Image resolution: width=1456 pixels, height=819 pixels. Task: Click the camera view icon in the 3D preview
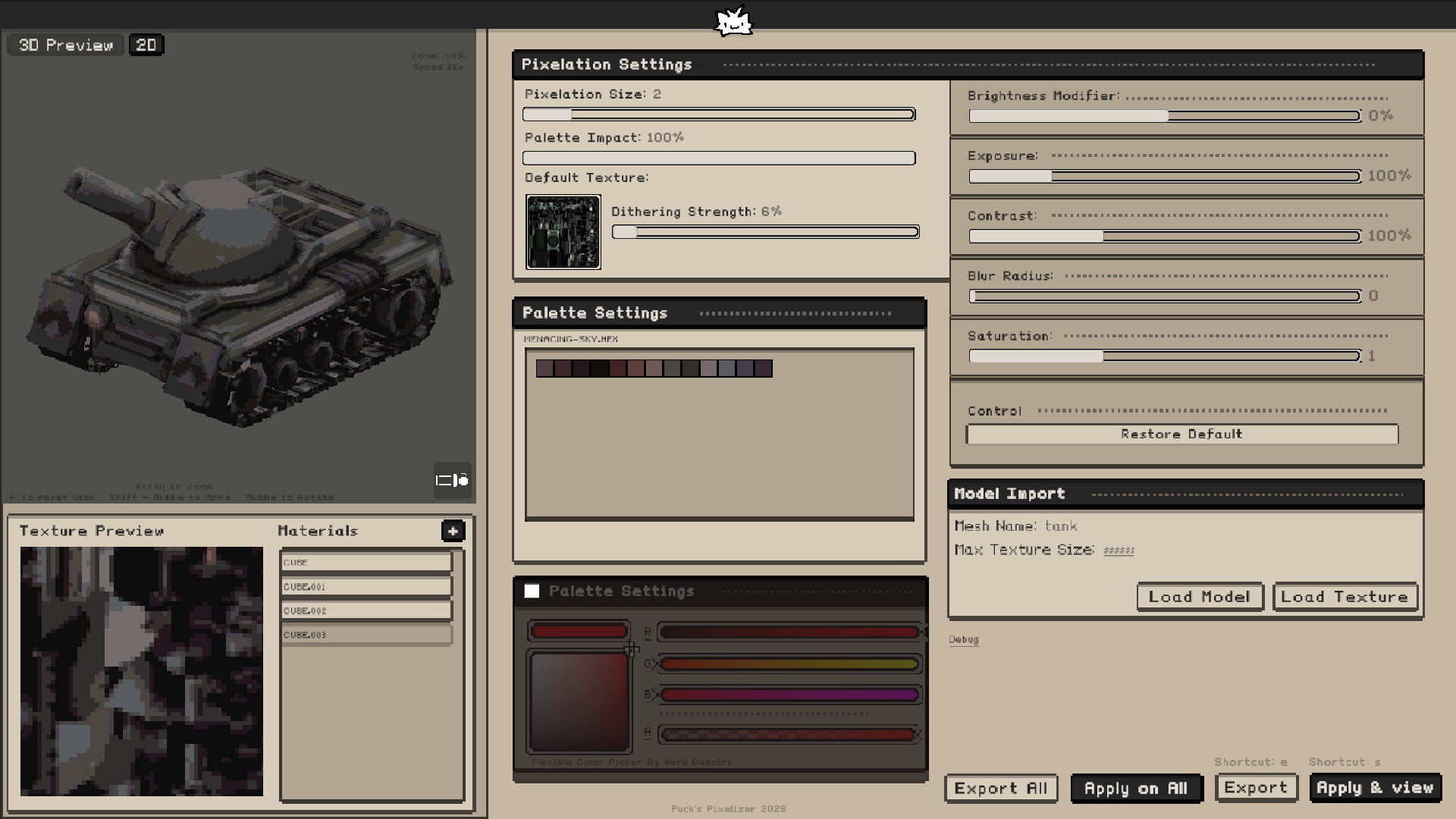(452, 480)
